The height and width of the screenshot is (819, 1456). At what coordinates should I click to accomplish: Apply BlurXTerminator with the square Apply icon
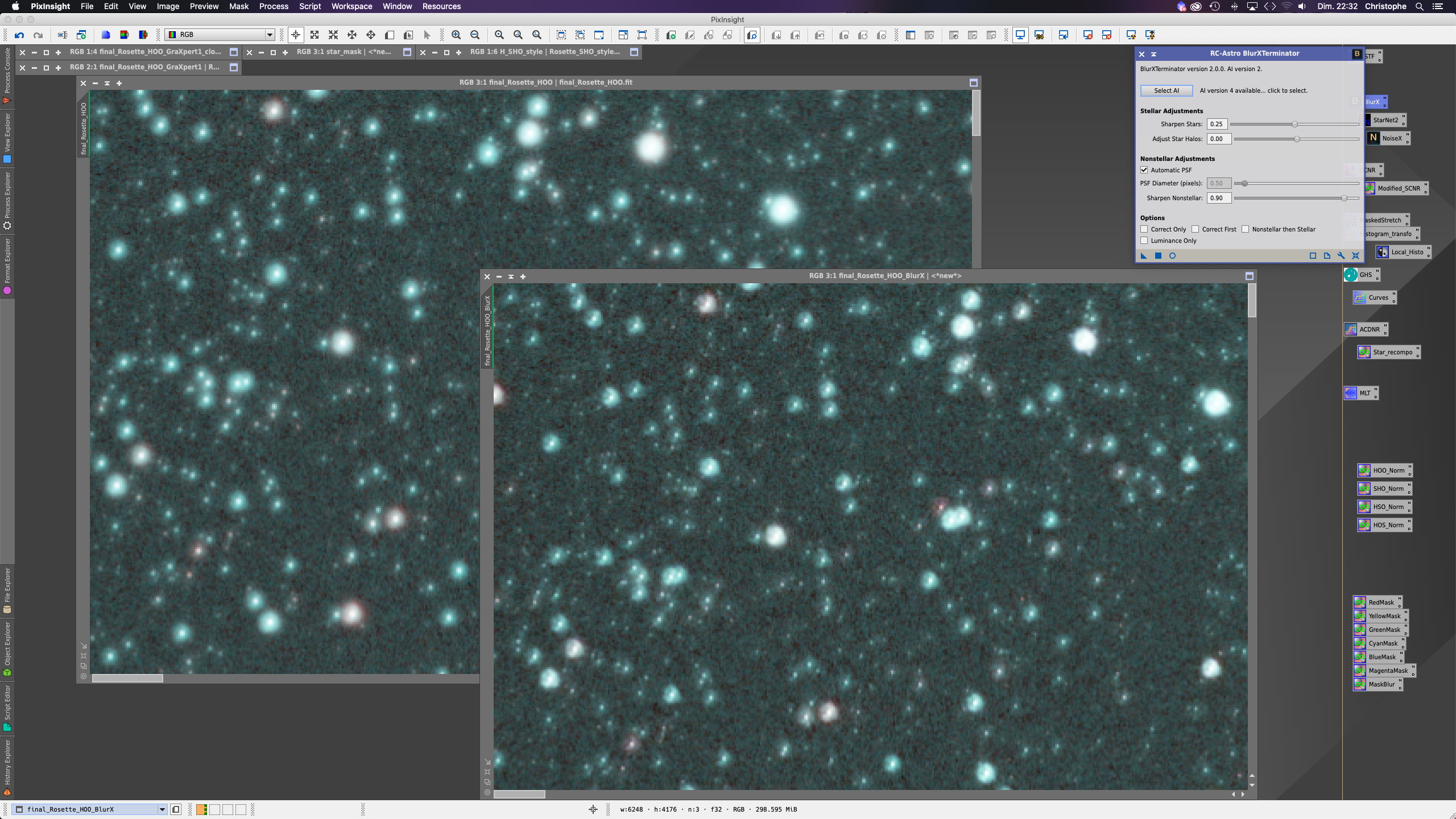pos(1158,256)
